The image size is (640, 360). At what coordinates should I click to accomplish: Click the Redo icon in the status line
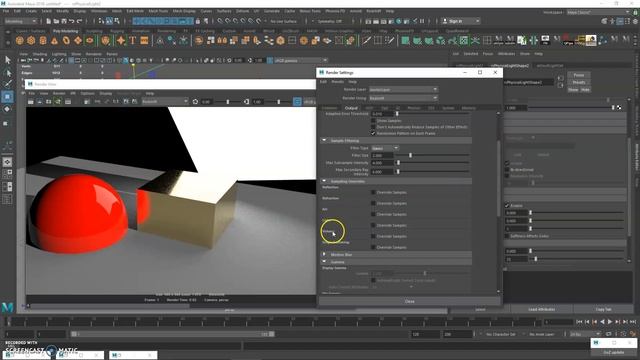click(79, 21)
